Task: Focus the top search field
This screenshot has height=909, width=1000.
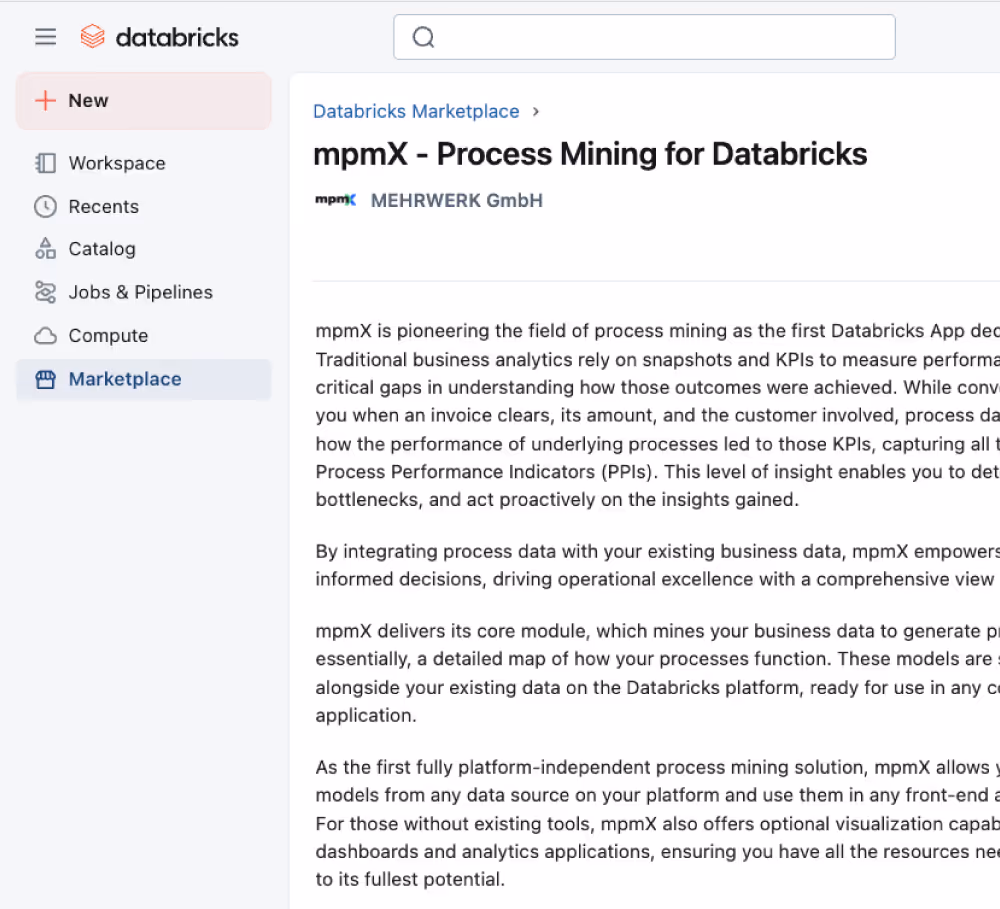Action: 644,38
